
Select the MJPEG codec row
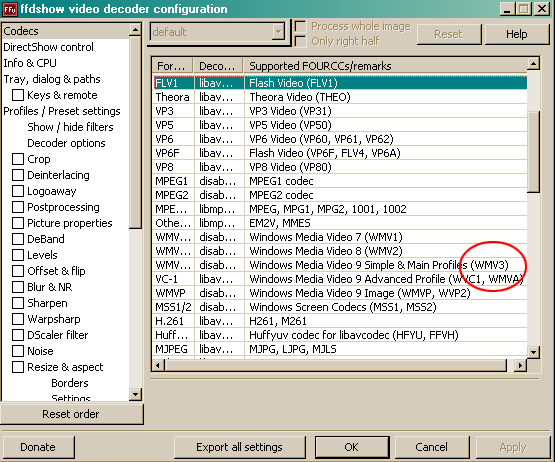pyautogui.click(x=340, y=349)
